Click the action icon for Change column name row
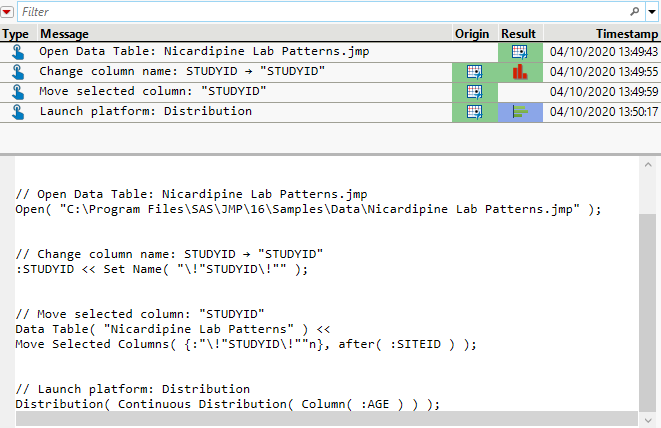 [16, 72]
